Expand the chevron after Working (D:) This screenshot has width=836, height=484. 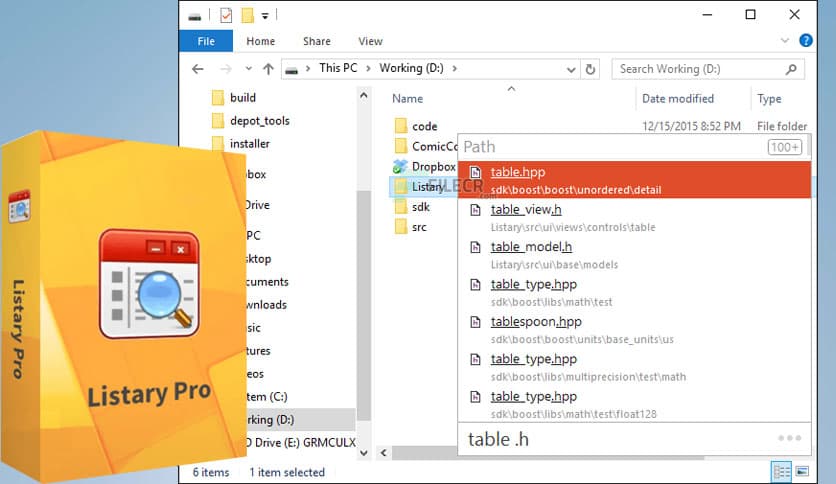pyautogui.click(x=454, y=69)
